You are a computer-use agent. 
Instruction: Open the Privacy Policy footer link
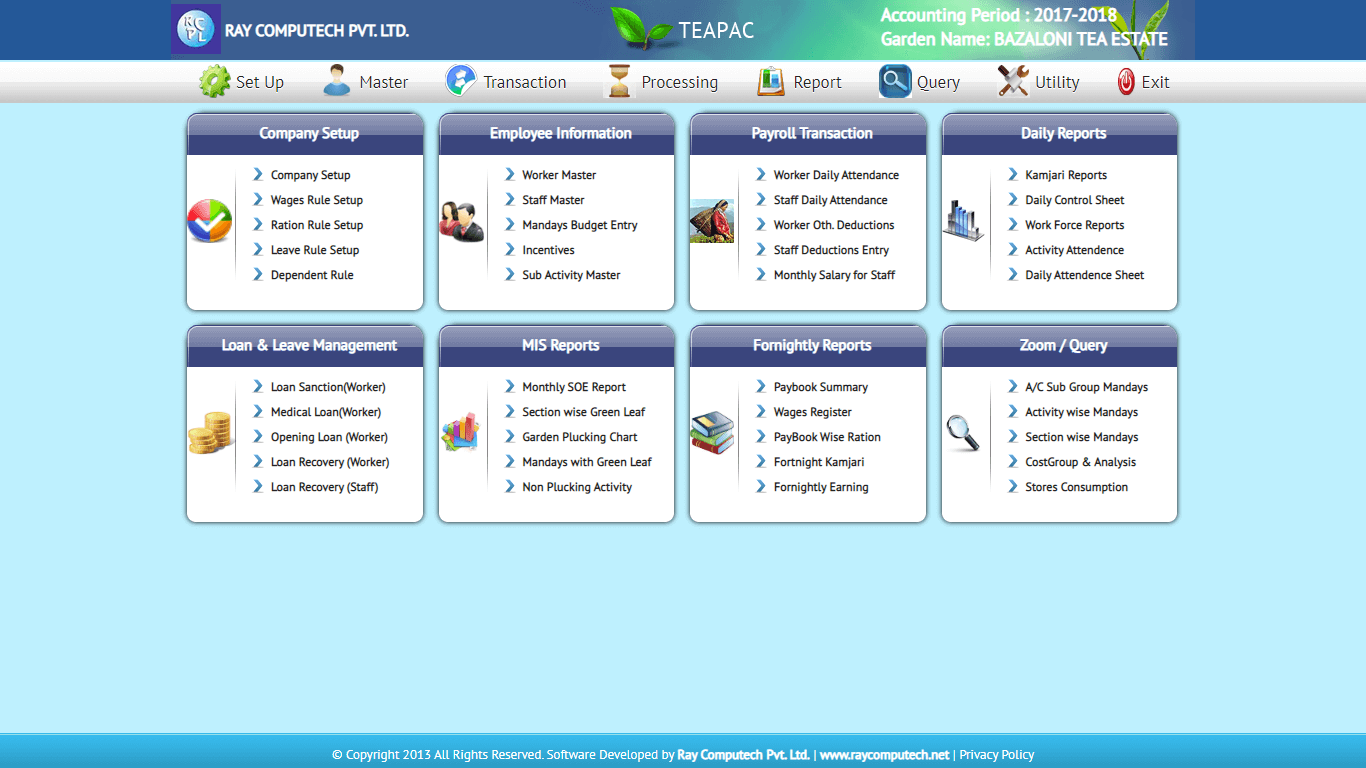pyautogui.click(x=997, y=755)
